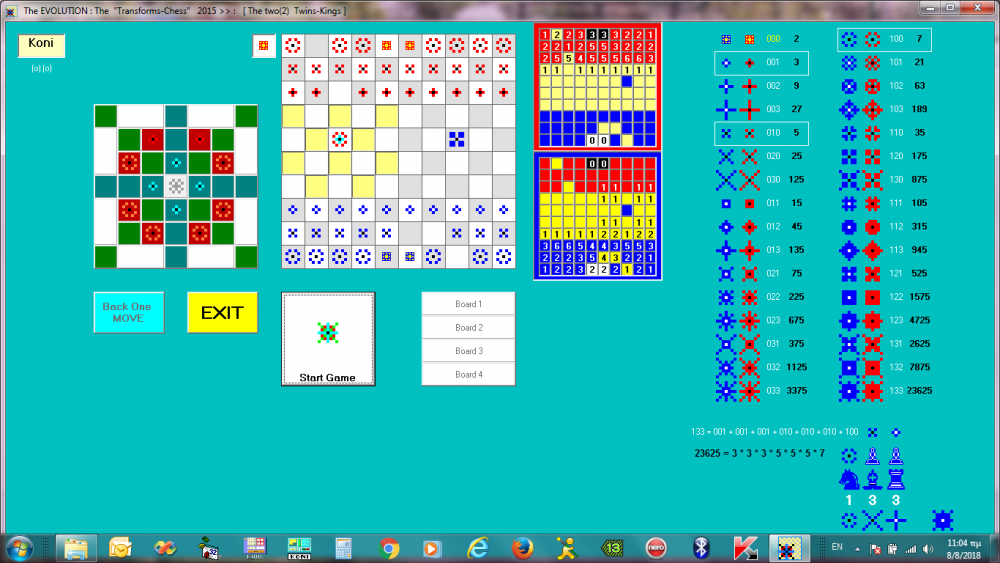Select Board 4

pyautogui.click(x=468, y=374)
